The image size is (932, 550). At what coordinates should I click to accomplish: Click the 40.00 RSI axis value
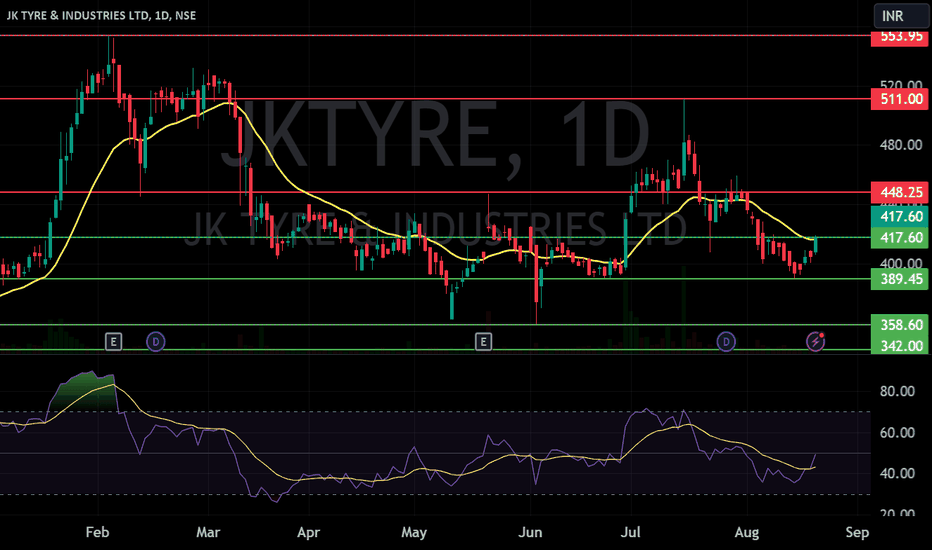(897, 473)
